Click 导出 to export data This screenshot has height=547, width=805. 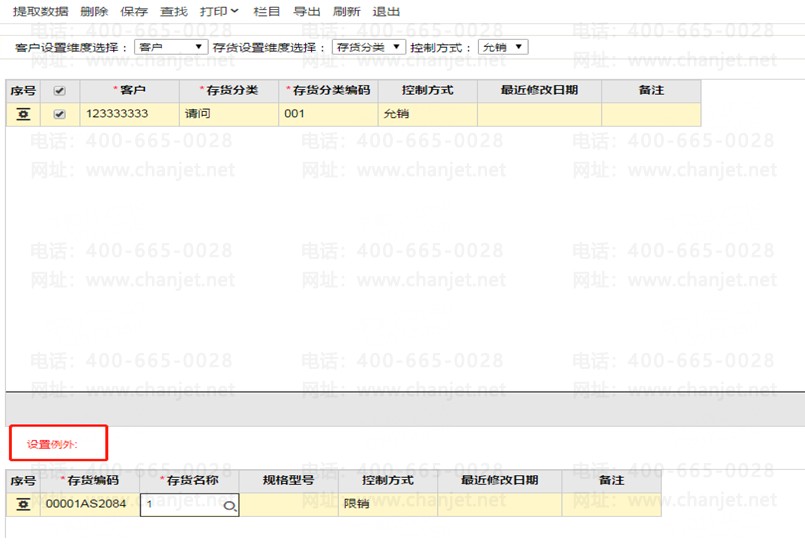tap(306, 11)
